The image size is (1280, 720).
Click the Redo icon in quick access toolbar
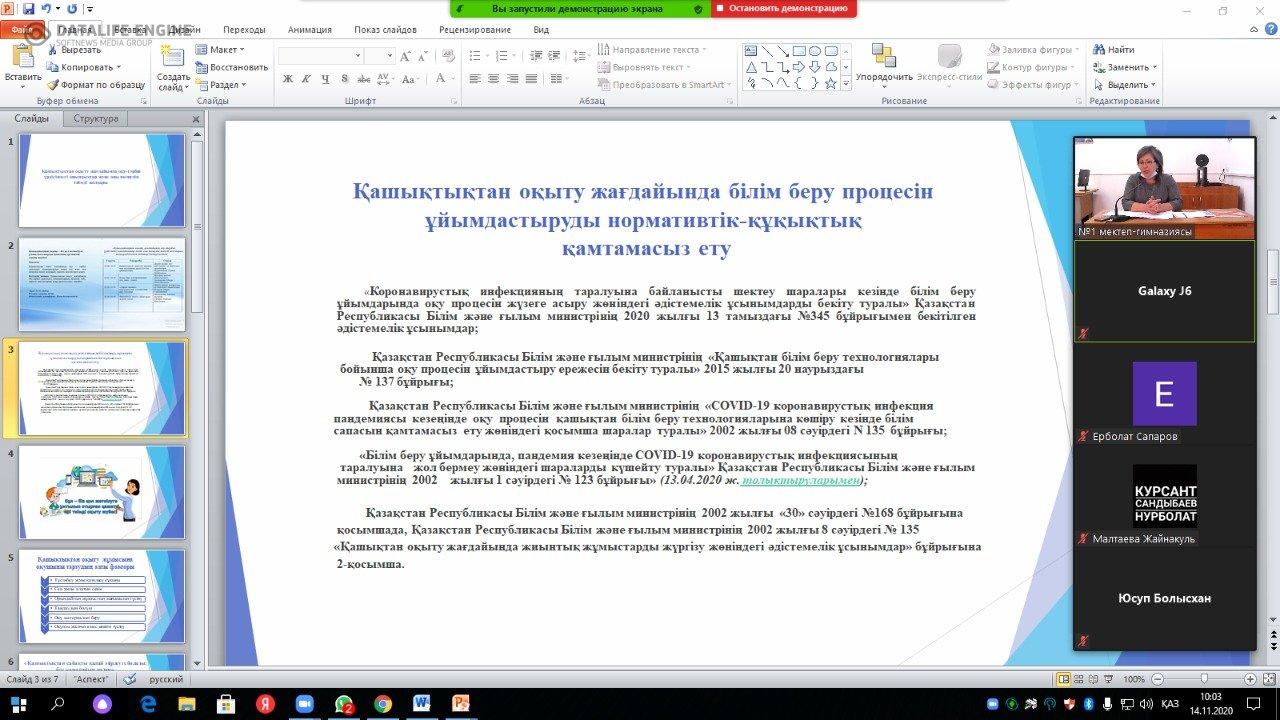(x=72, y=9)
